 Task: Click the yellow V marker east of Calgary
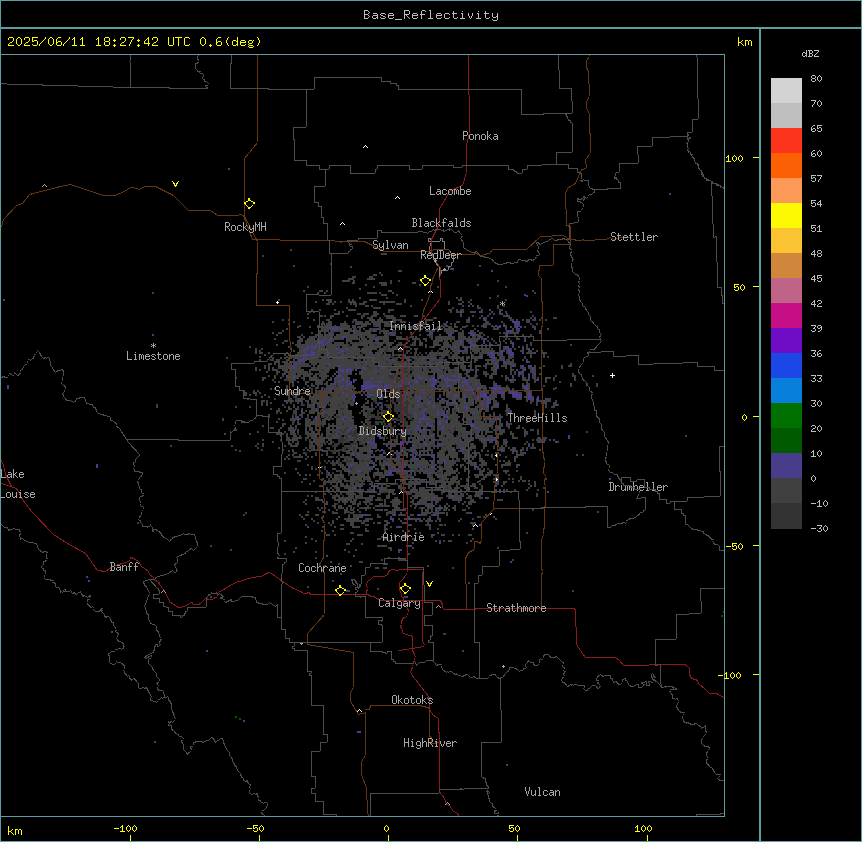[x=429, y=584]
